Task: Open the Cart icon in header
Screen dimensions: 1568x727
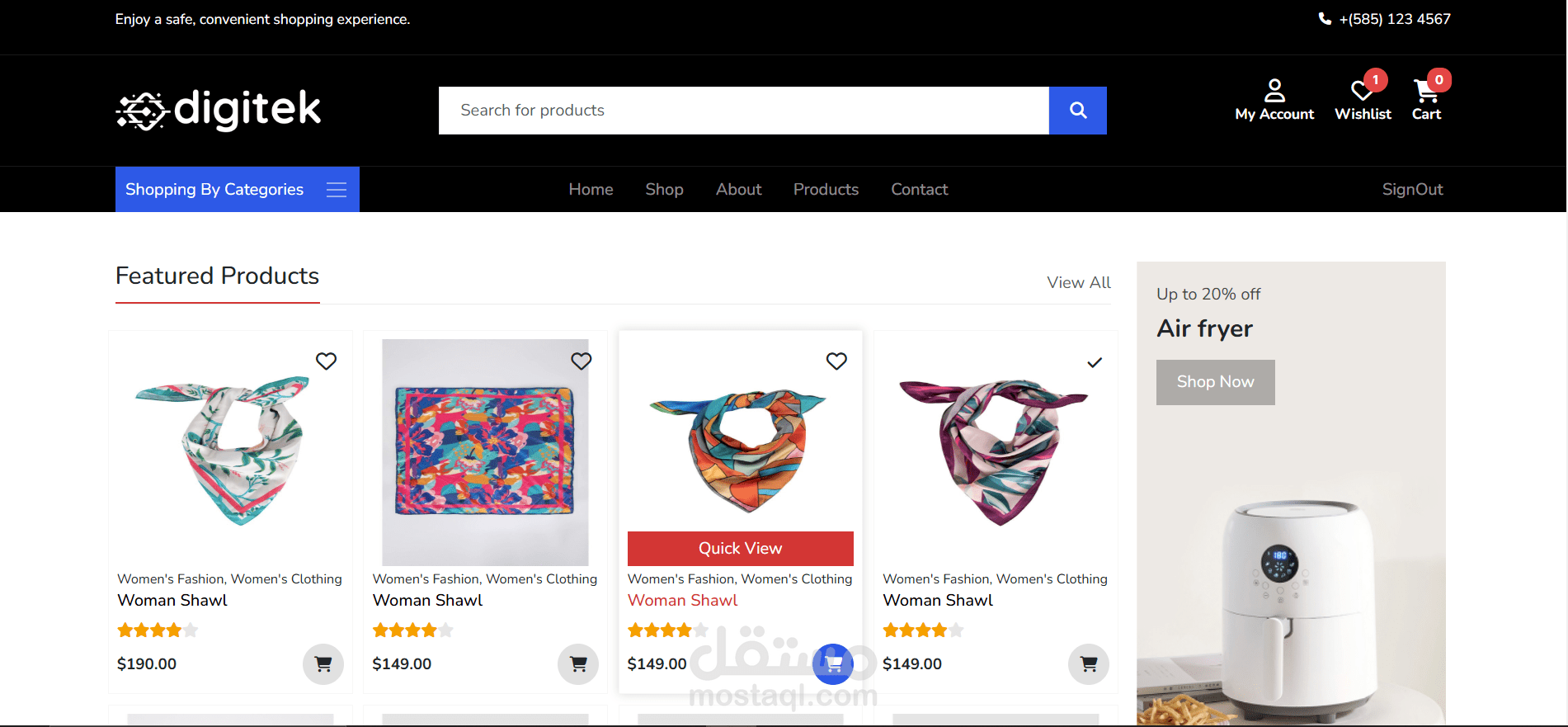Action: click(1425, 91)
